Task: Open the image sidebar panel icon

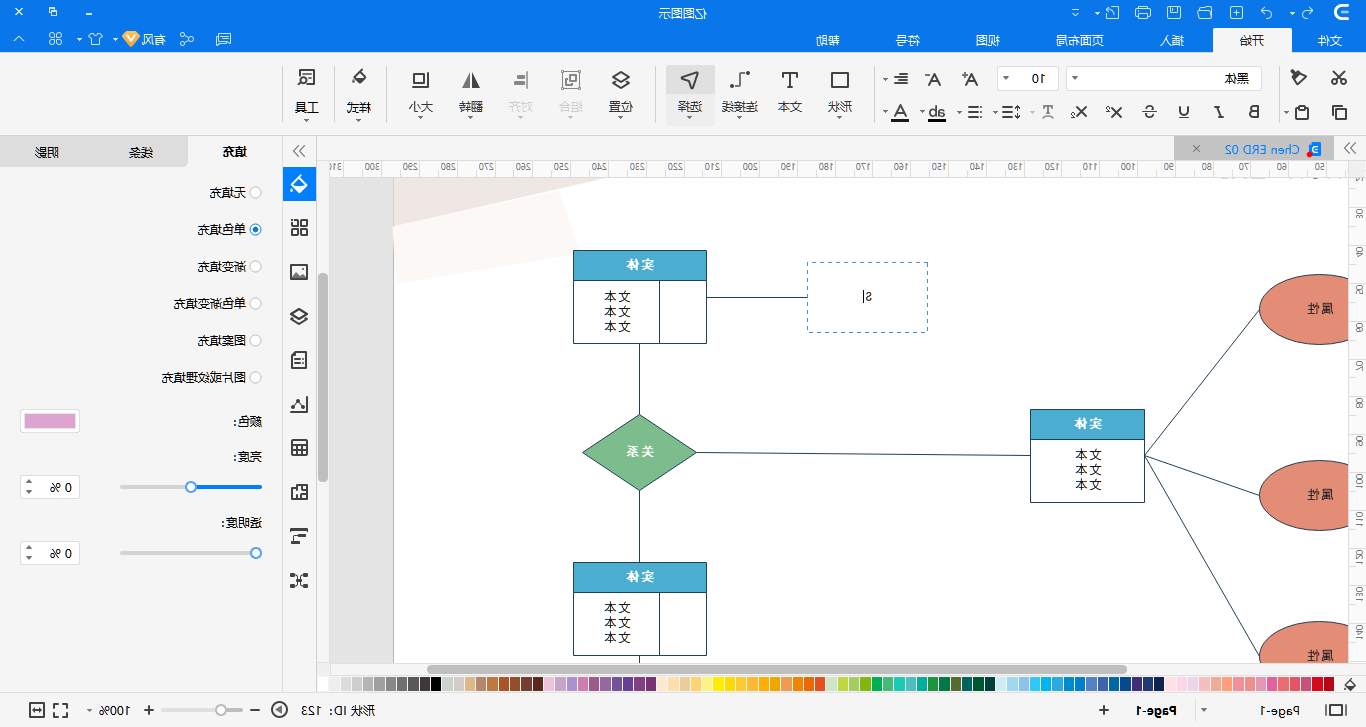Action: pos(299,272)
